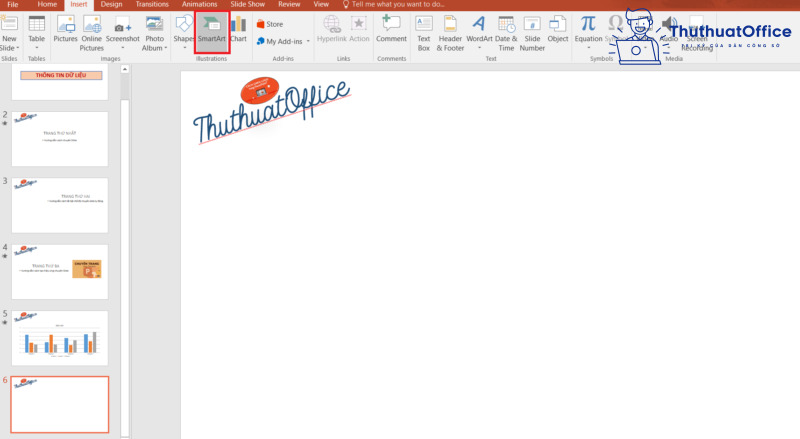This screenshot has height=439, width=800.
Task: Expand the My Add-ins dropdown arrow
Action: coord(308,41)
